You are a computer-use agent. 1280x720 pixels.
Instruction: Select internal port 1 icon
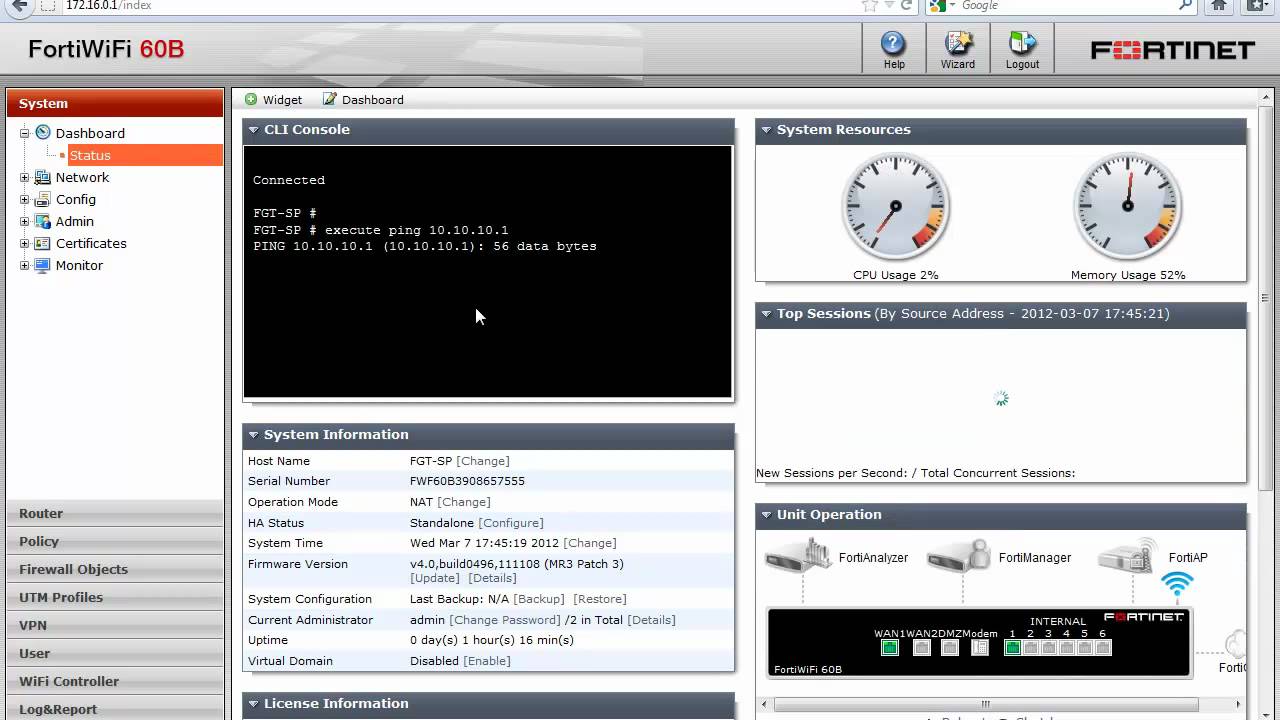(1012, 647)
